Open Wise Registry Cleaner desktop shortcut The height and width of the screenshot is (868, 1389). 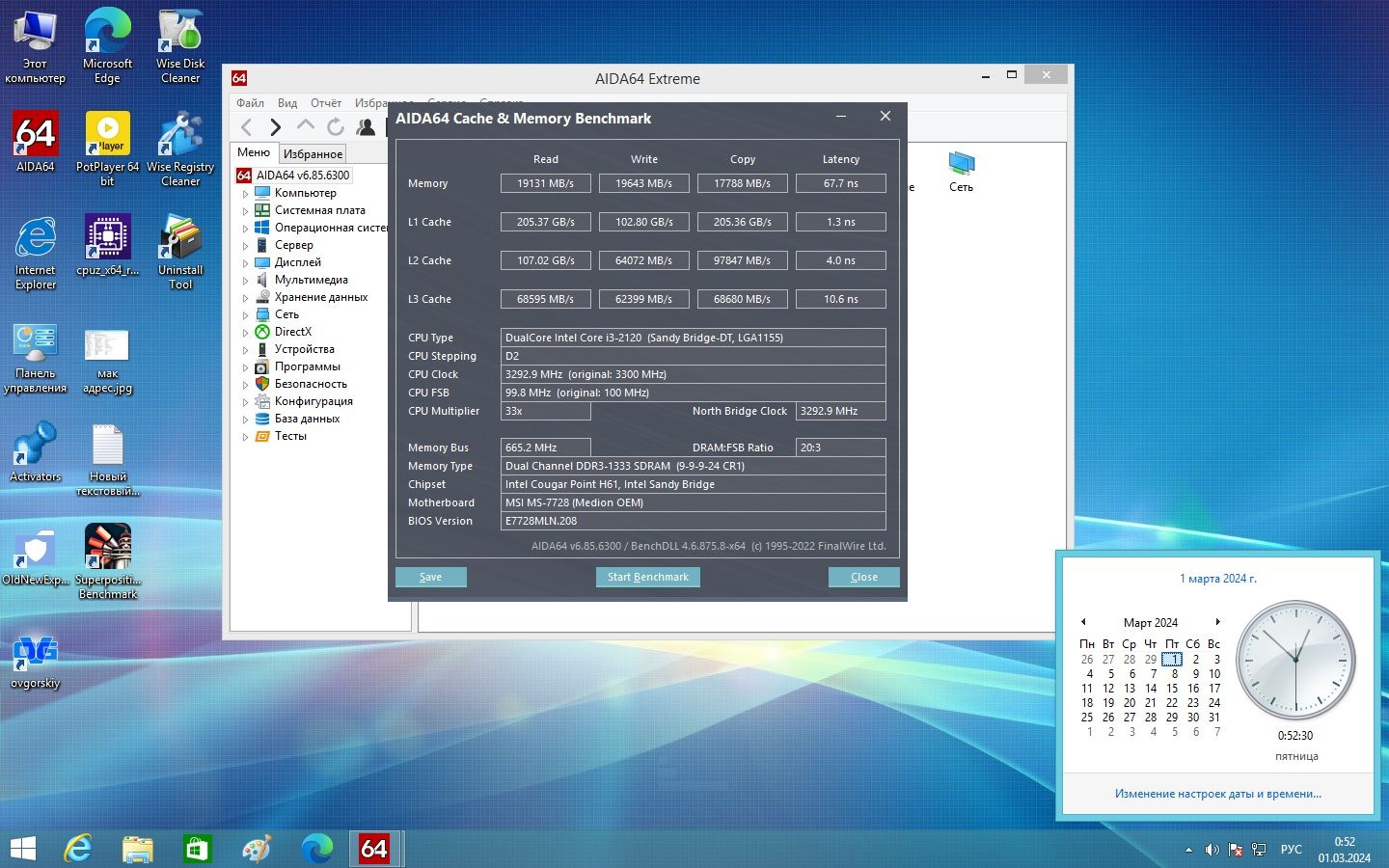click(x=180, y=149)
